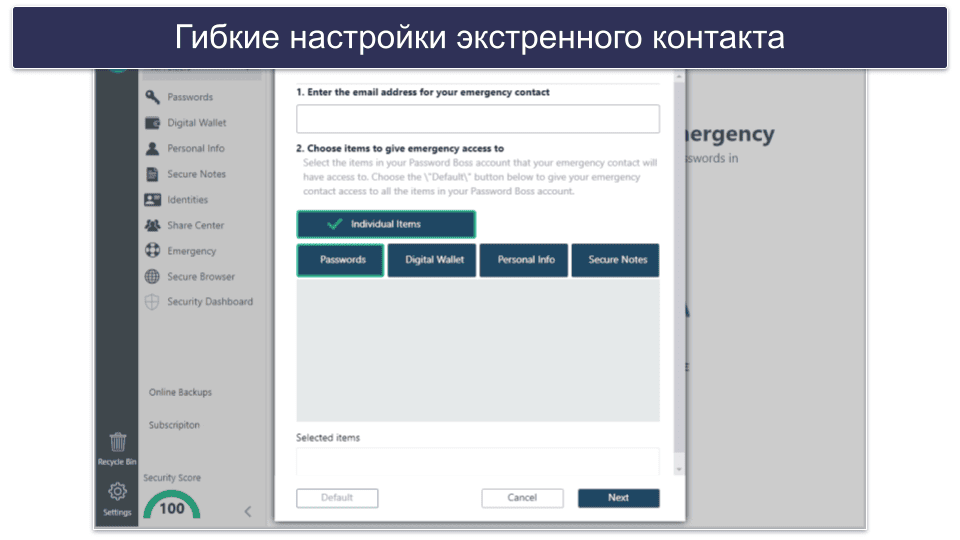The image size is (960, 540).
Task: Click the Digital Wallet icon in sidebar
Action: pyautogui.click(x=152, y=122)
